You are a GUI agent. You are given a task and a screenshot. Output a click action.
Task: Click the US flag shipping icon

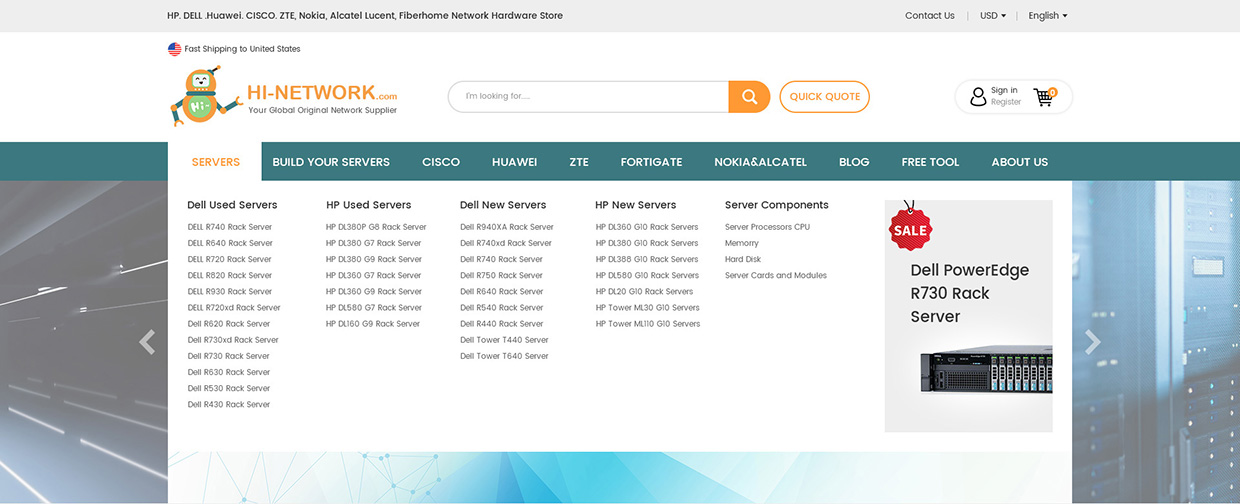click(175, 49)
